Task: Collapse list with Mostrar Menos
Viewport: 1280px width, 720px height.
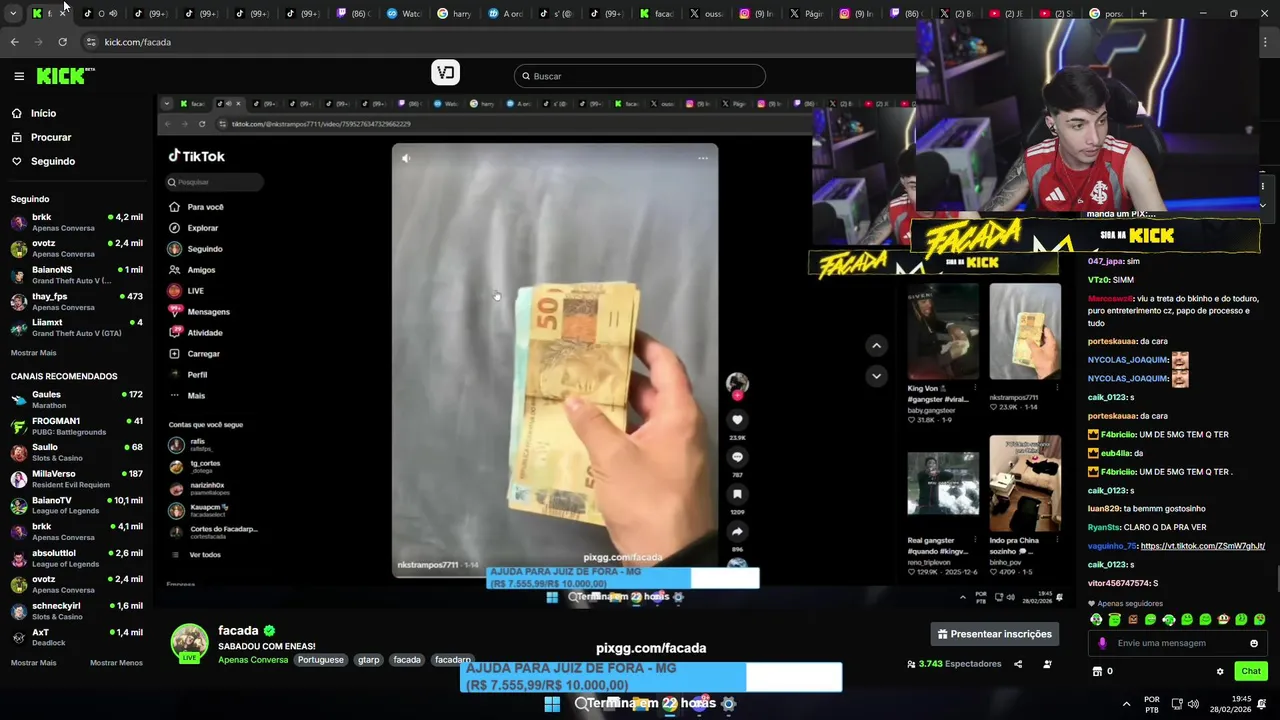Action: [x=116, y=663]
